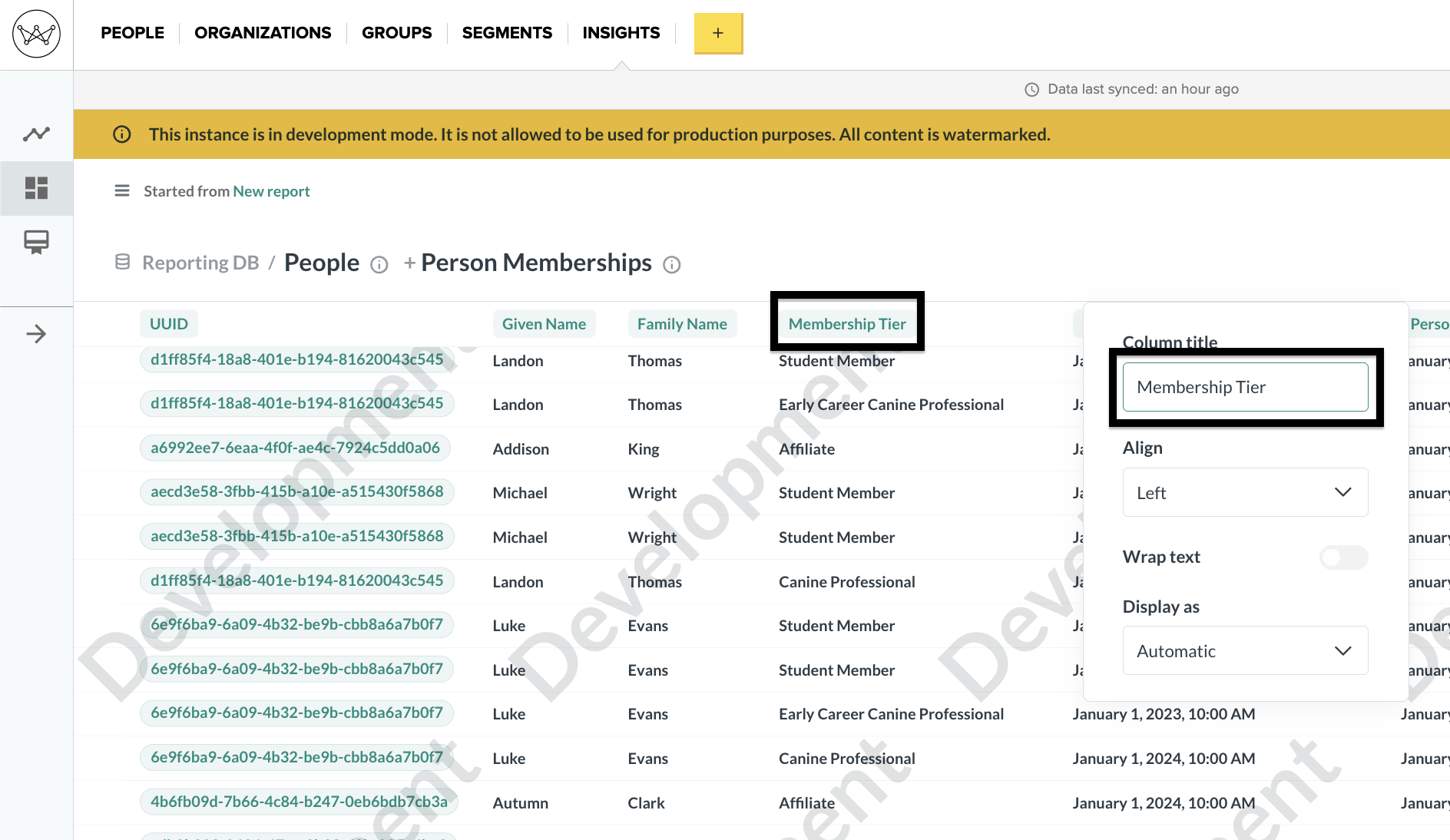Click Affiliate tier in Addison King row

point(806,449)
